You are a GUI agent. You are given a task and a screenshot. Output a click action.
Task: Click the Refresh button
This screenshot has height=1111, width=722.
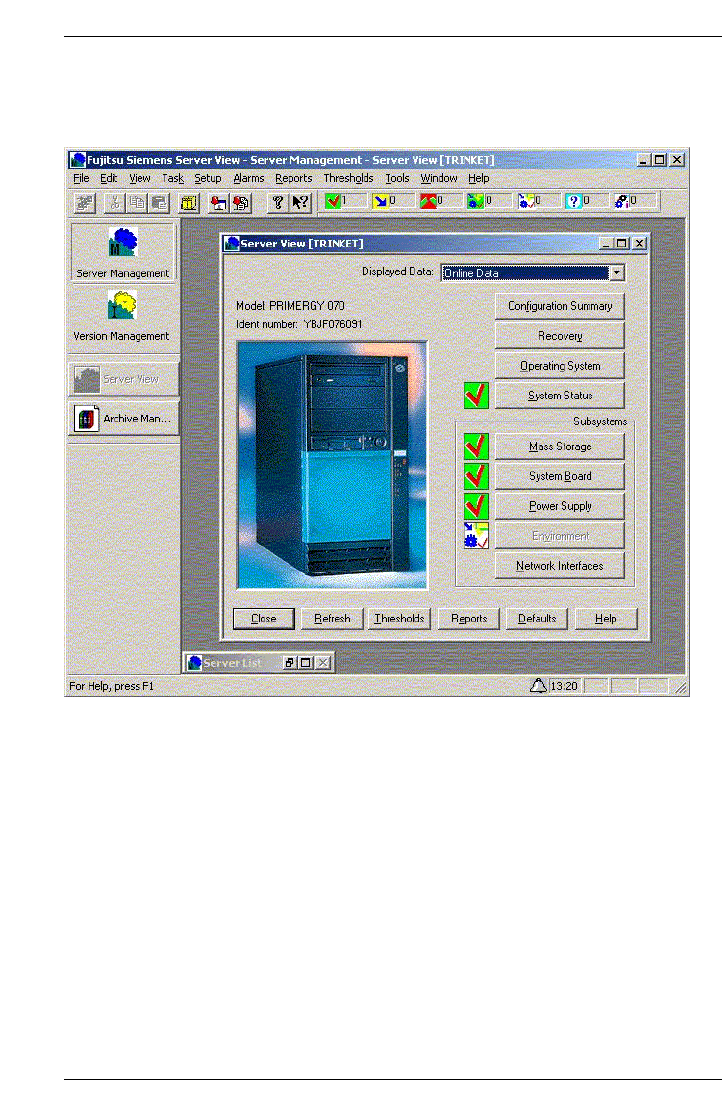tap(332, 619)
